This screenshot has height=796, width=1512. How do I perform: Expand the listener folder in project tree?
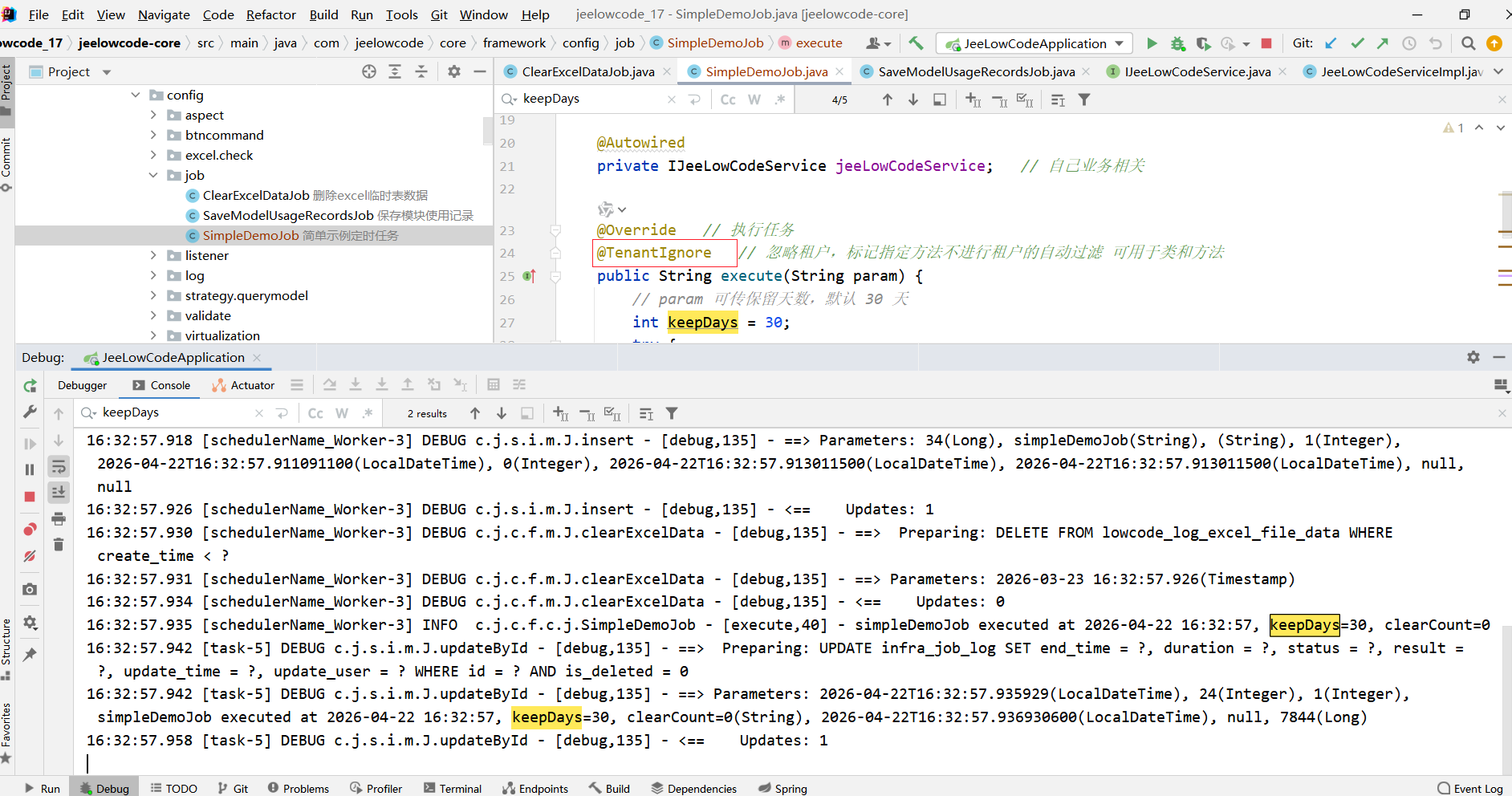[x=153, y=255]
